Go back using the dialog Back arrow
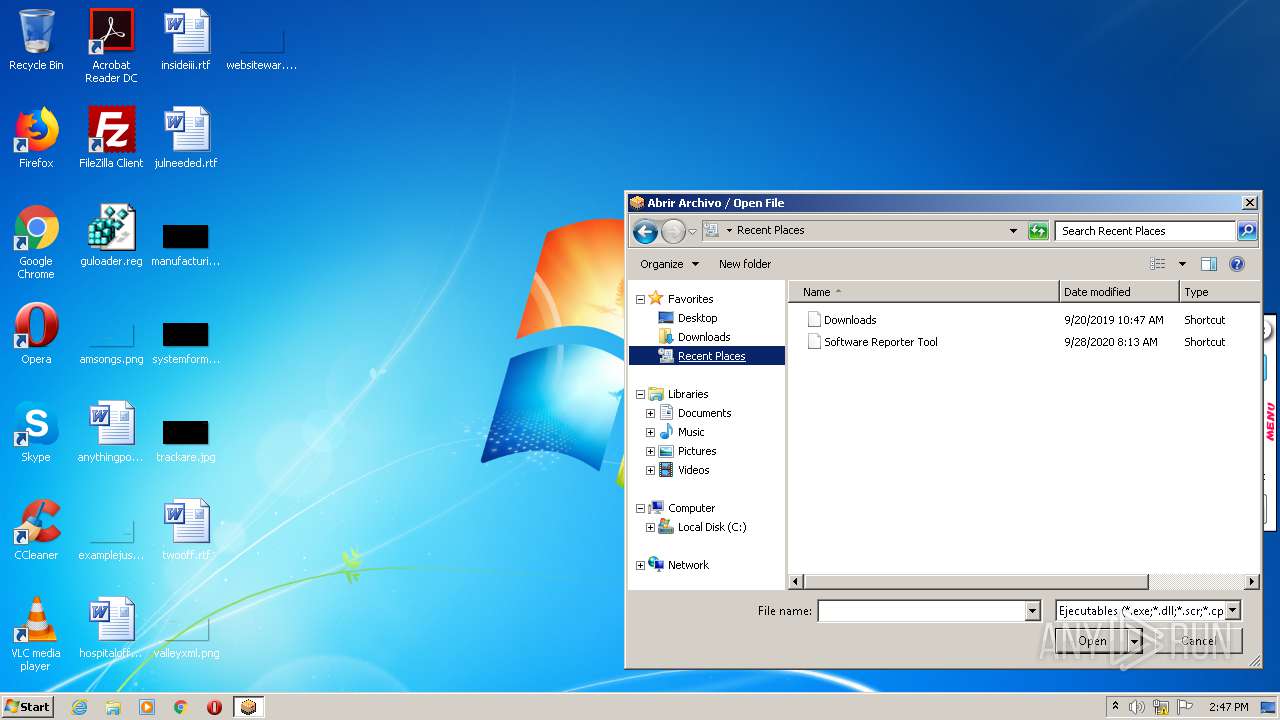 (645, 231)
